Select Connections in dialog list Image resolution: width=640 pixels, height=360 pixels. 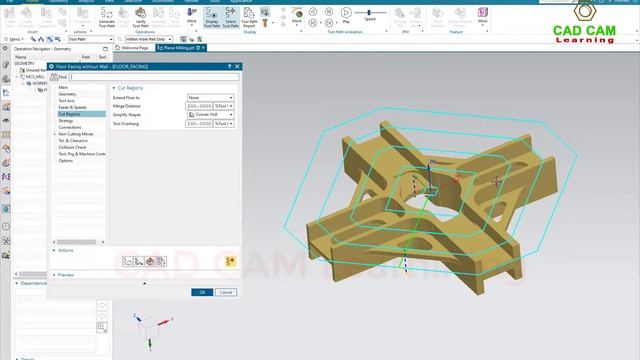70,127
